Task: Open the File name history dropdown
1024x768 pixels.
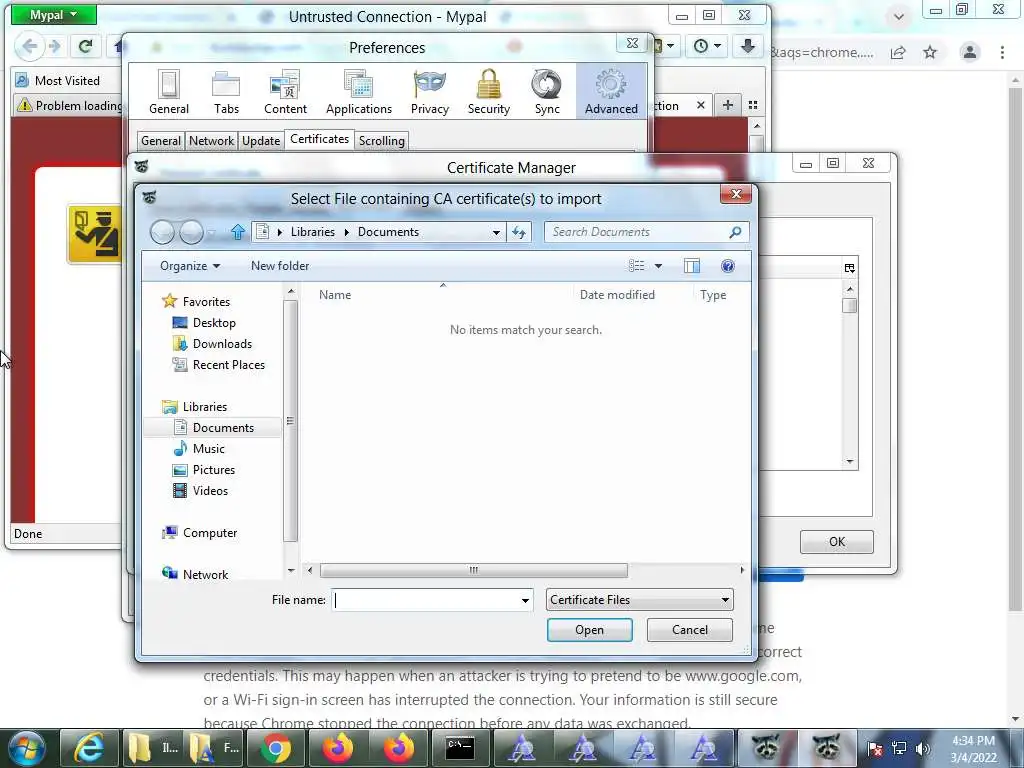Action: [x=525, y=600]
